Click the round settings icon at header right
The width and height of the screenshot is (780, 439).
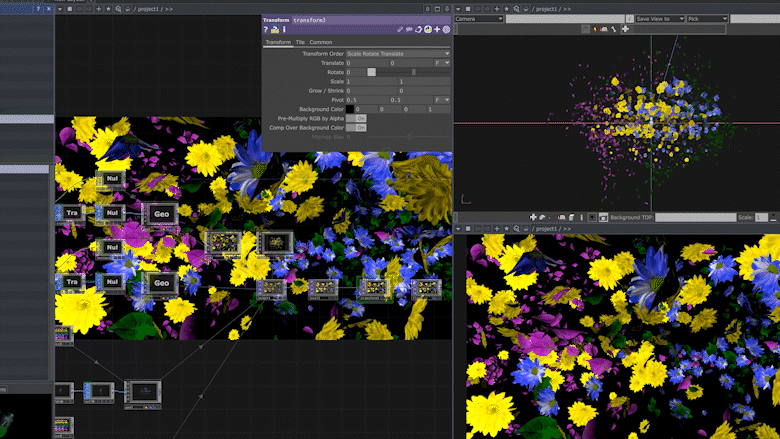point(446,29)
